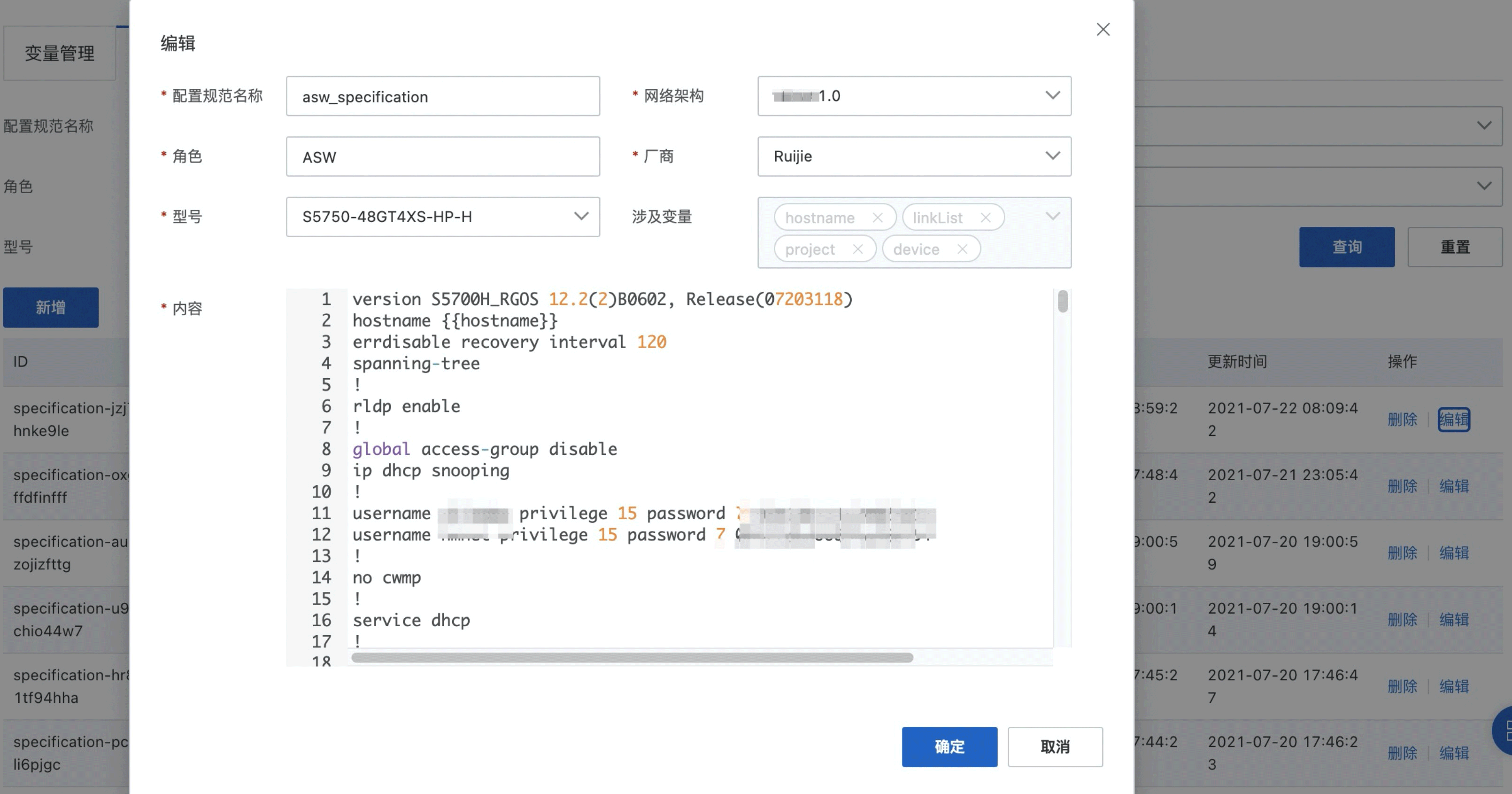Close the 编辑 dialog with the X icon
Viewport: 1512px width, 794px height.
[x=1103, y=29]
